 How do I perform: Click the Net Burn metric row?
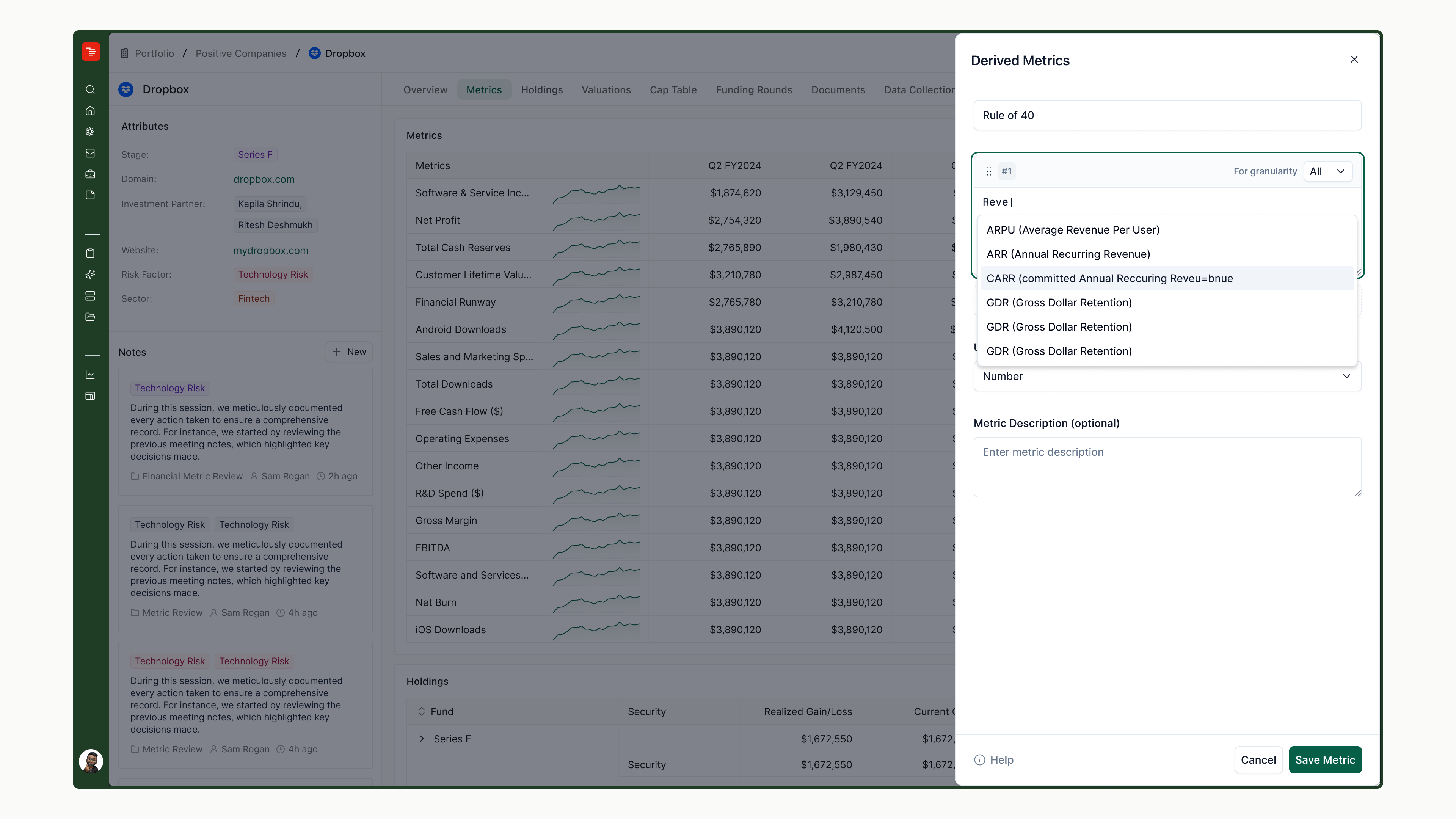[x=681, y=602]
